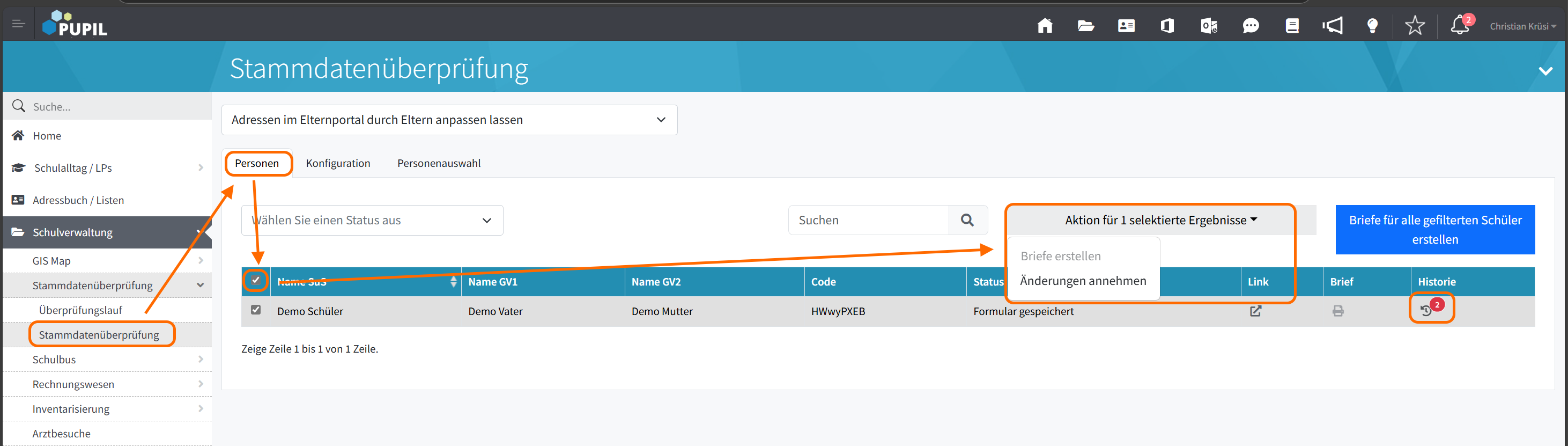Open external link icon in Link column
This screenshot has width=1568, height=446.
[x=1255, y=311]
